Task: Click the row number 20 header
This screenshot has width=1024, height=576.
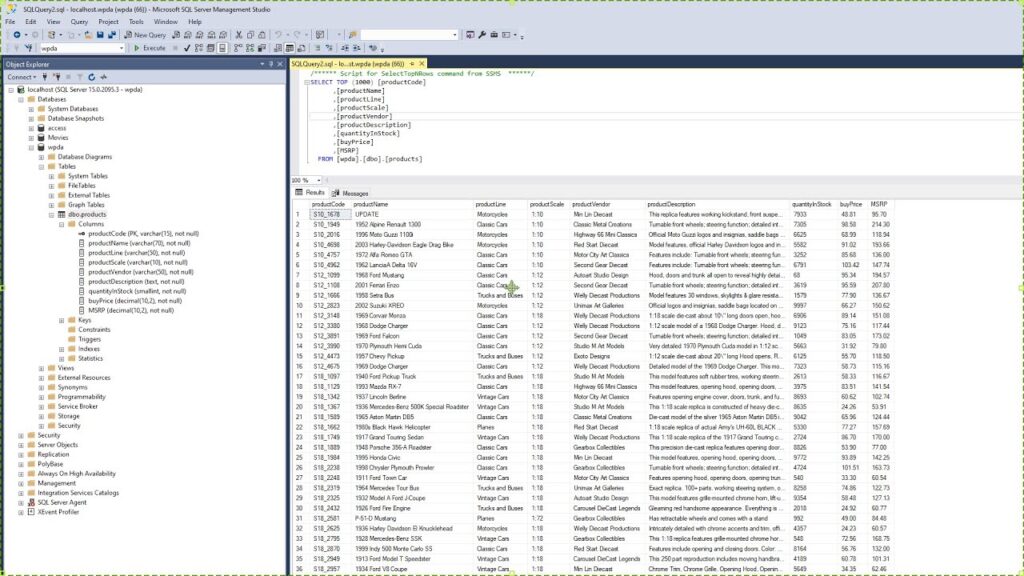Action: [x=299, y=407]
